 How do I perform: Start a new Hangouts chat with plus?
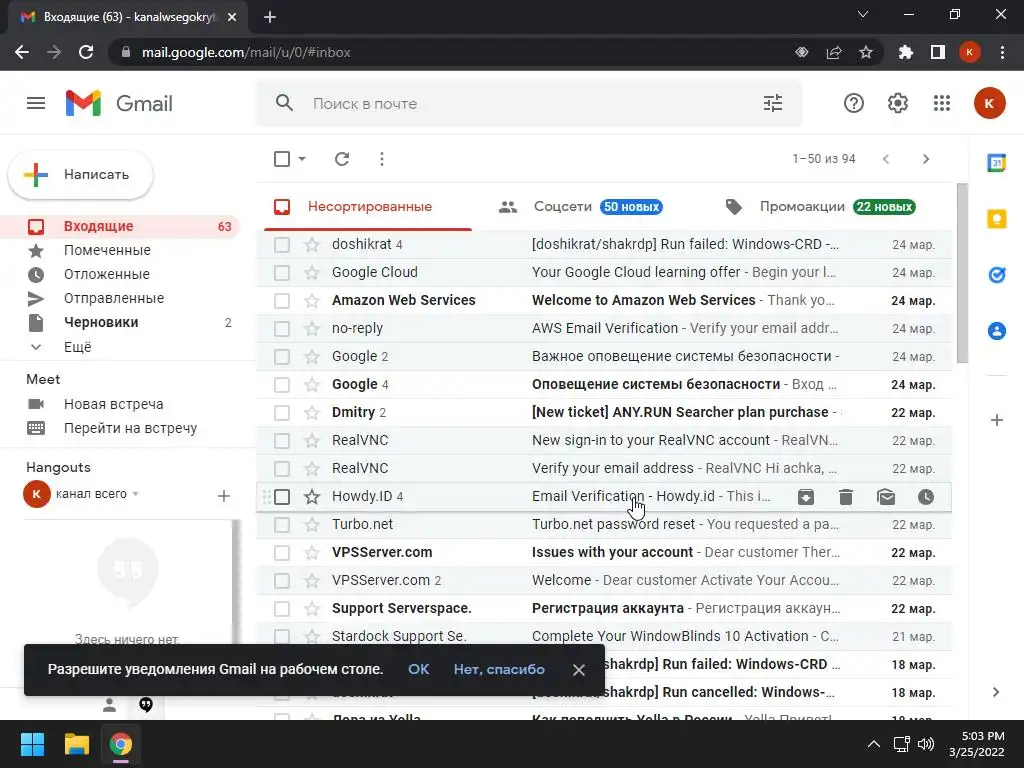223,496
